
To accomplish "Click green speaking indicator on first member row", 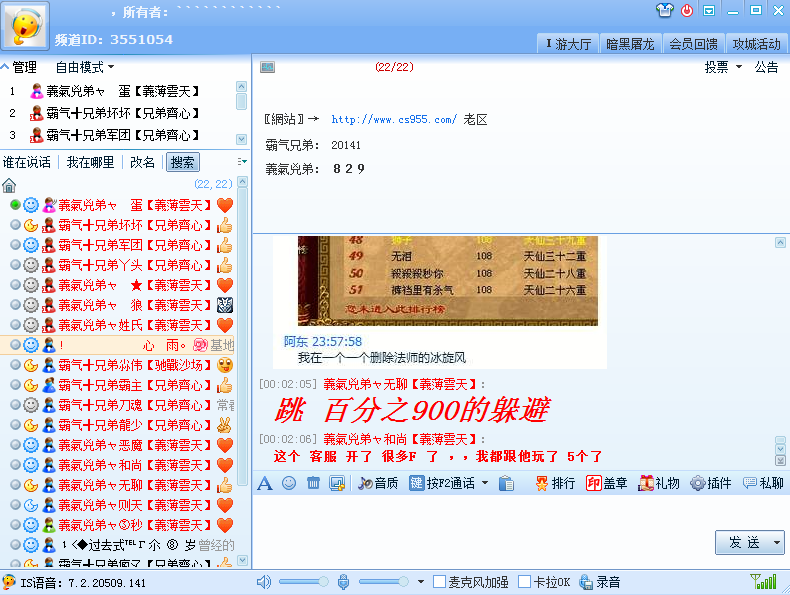I will 15,205.
